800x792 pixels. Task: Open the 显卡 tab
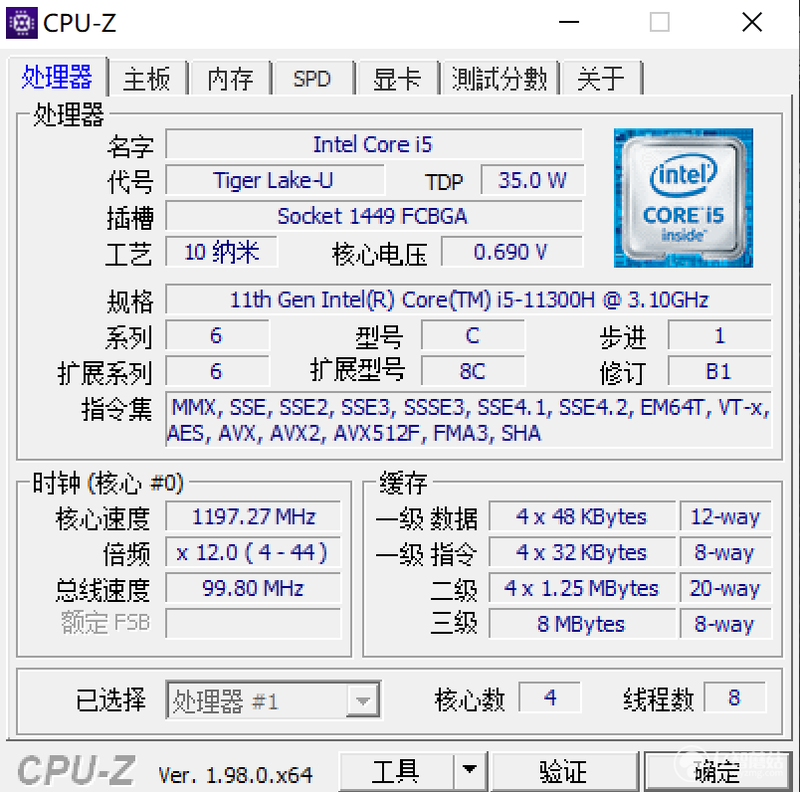[x=397, y=79]
